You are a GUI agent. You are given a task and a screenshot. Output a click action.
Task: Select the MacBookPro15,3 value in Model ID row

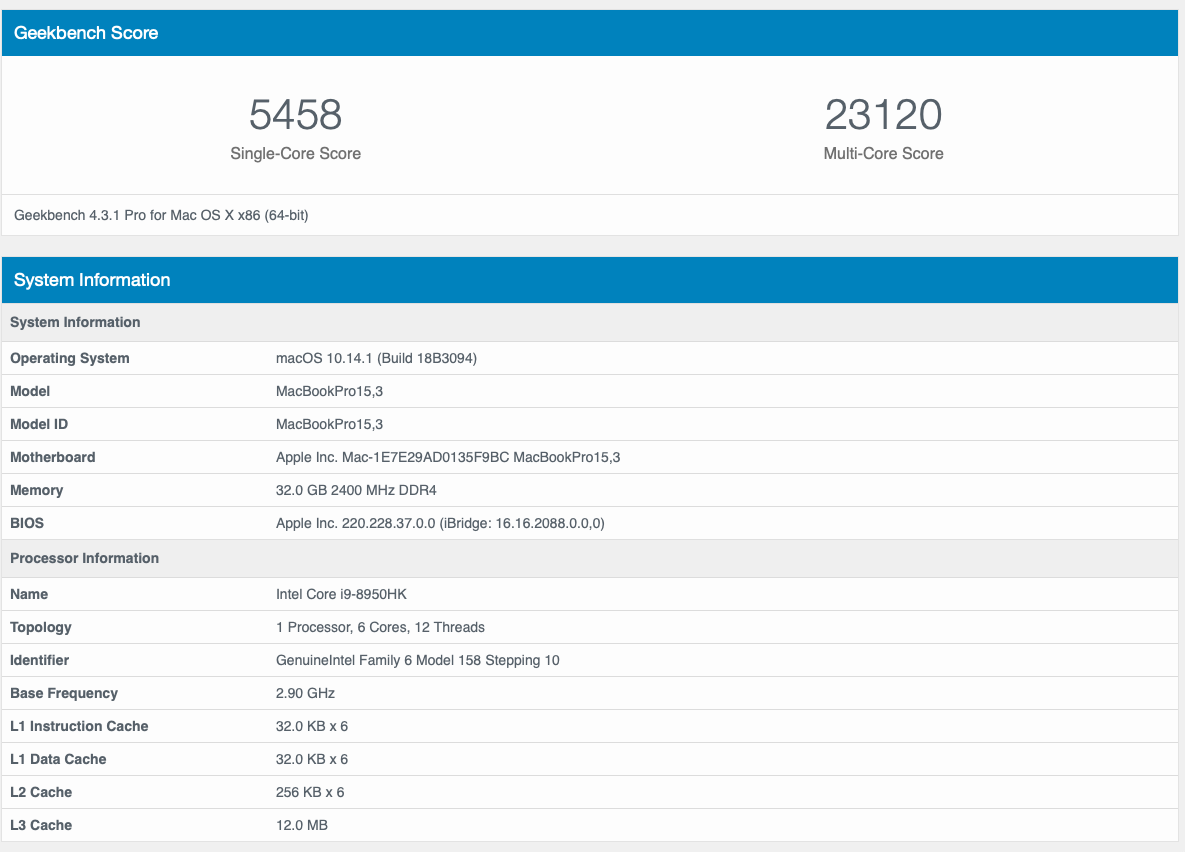[x=330, y=425]
